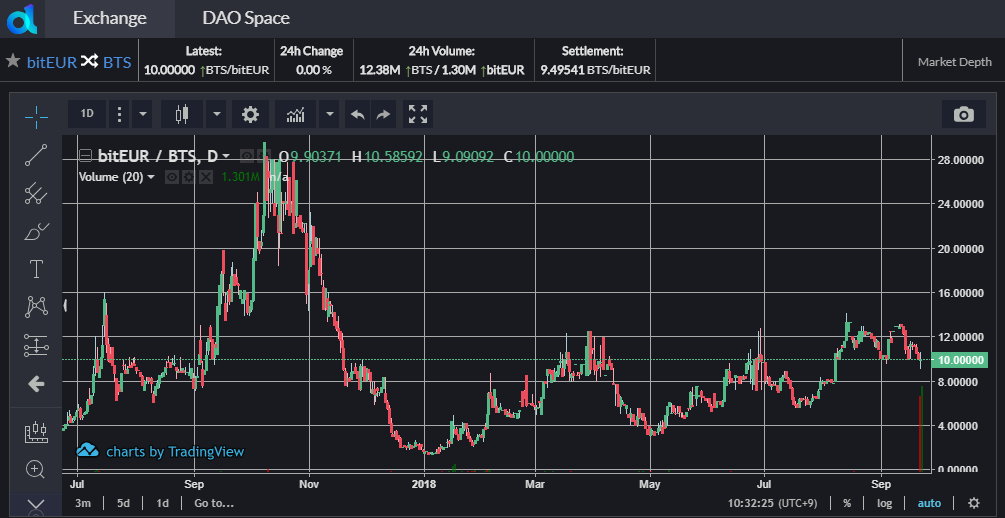Take a chart snapshot with camera icon
Image resolution: width=1005 pixels, height=518 pixels.
(963, 114)
